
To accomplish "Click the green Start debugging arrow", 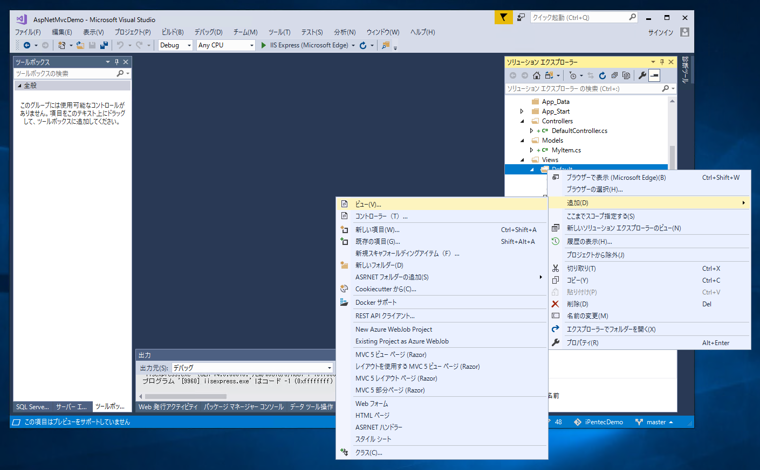I will pos(263,45).
